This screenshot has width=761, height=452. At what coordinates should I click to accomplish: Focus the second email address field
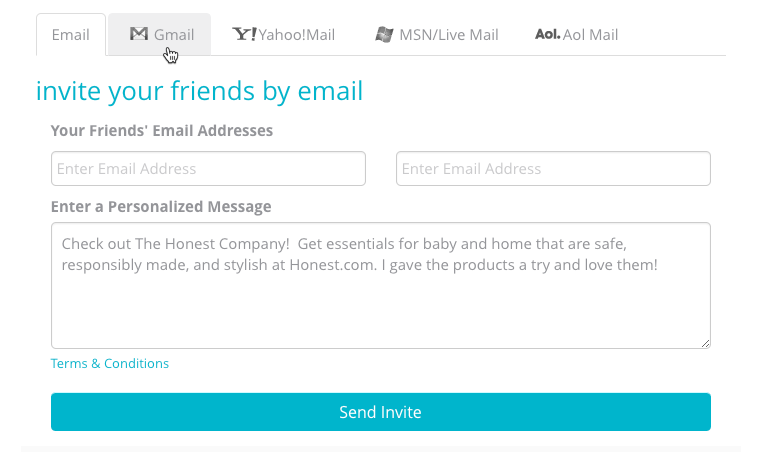(x=553, y=168)
